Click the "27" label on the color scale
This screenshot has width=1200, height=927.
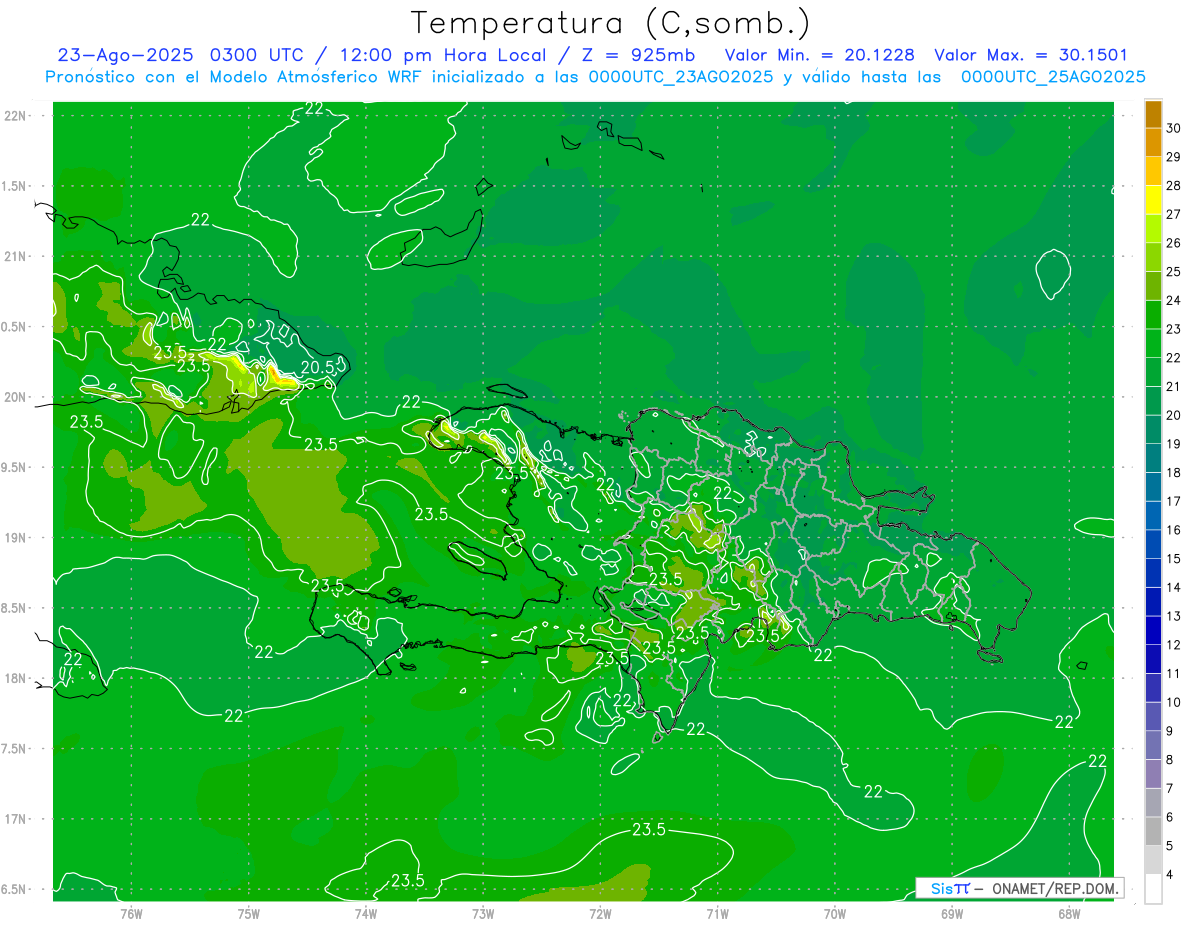pos(1173,214)
